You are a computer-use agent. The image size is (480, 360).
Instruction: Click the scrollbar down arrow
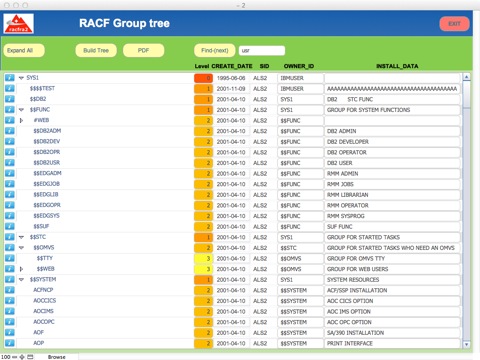[466, 345]
